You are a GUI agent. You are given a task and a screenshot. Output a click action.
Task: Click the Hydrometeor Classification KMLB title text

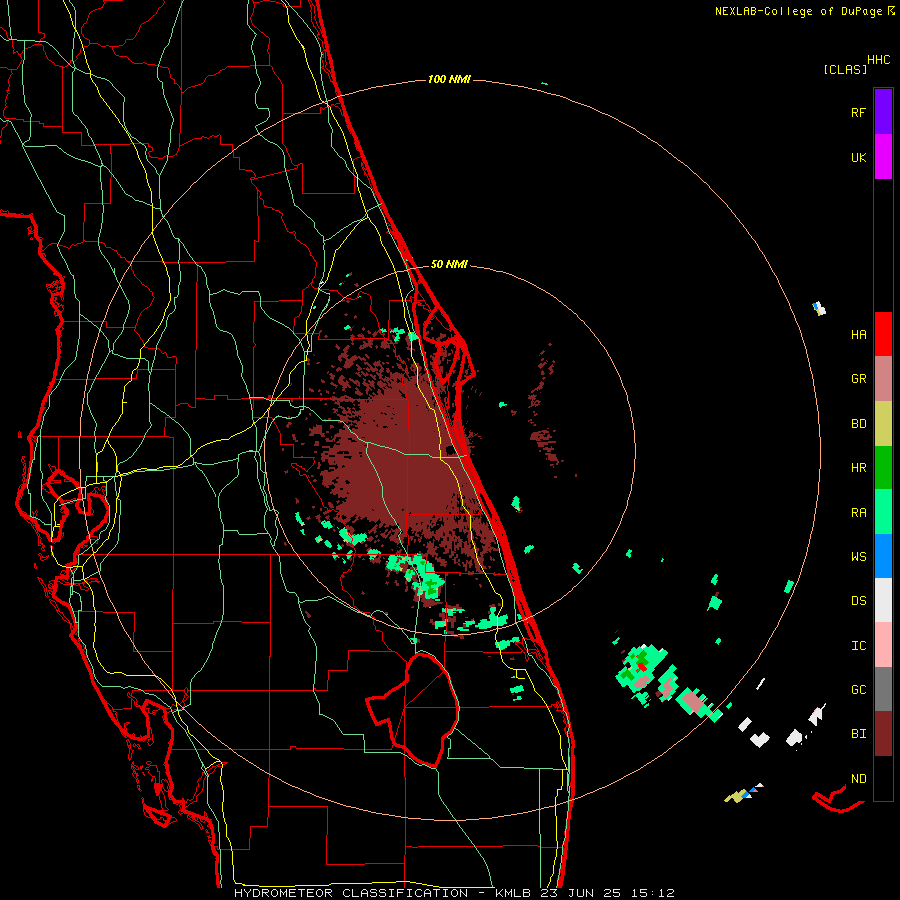454,893
